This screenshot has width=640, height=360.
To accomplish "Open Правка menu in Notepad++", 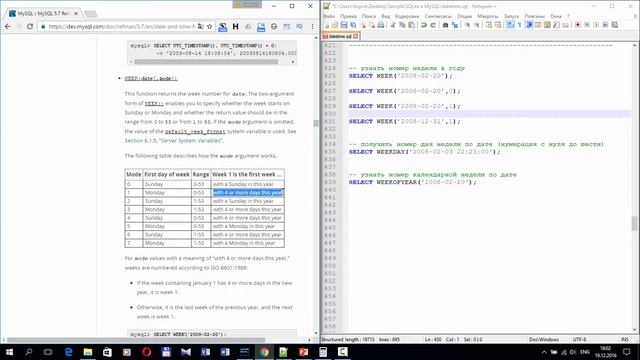I will (x=348, y=16).
